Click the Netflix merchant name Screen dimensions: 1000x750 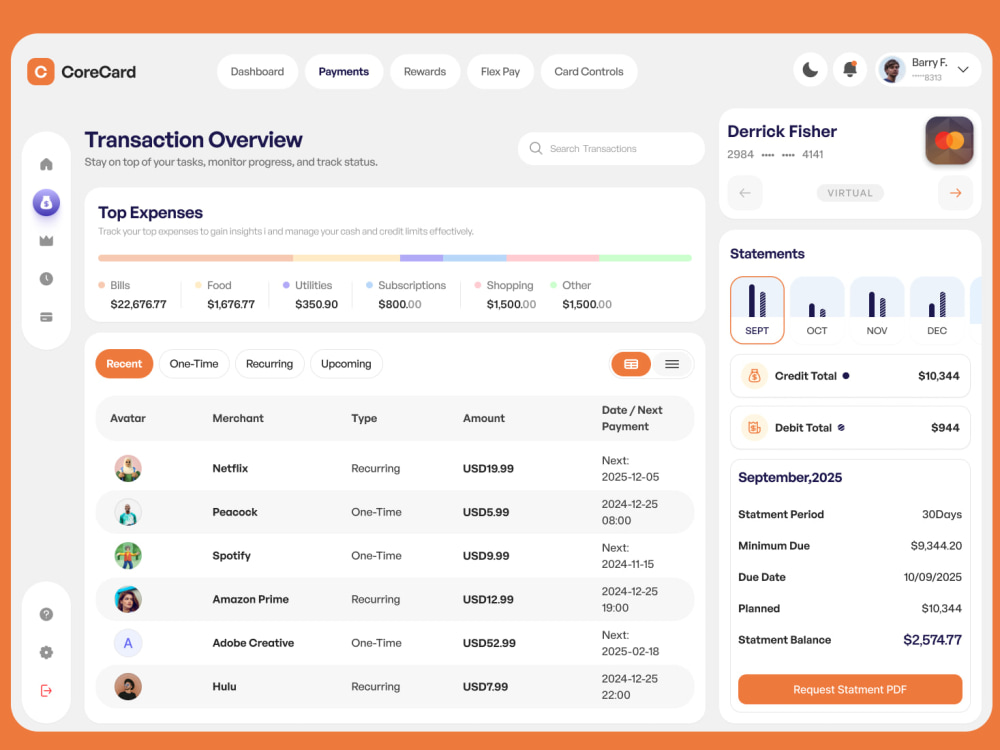pyautogui.click(x=230, y=468)
